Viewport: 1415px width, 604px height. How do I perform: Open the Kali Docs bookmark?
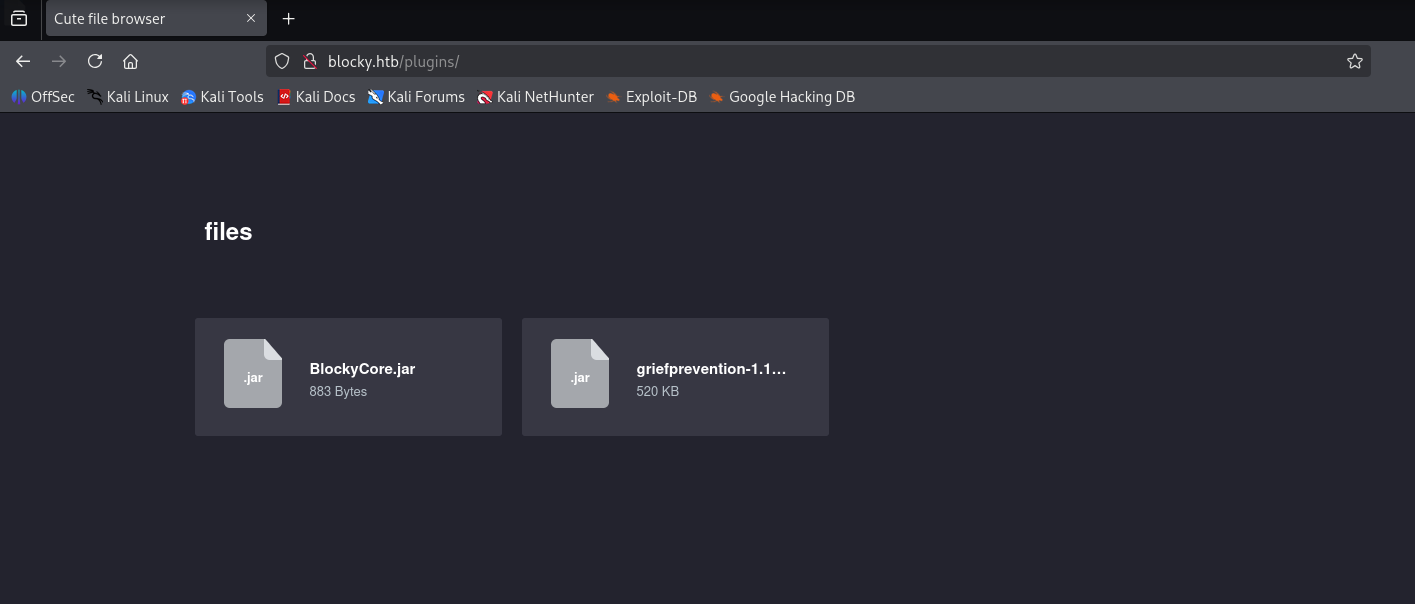[316, 97]
